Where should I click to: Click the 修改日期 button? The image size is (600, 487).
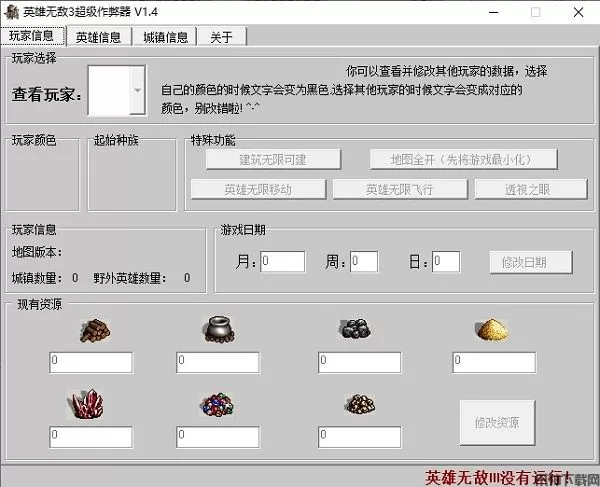tap(531, 262)
